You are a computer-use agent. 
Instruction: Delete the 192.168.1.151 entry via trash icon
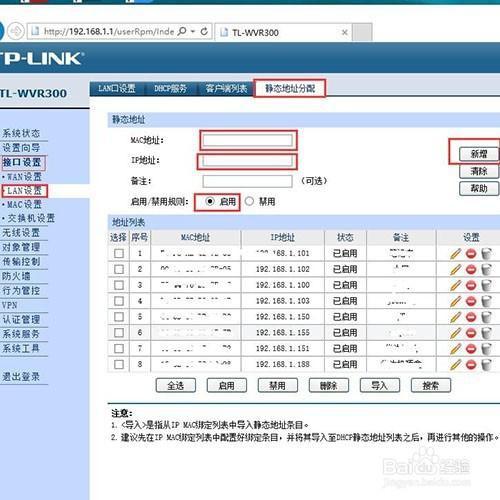(x=487, y=349)
